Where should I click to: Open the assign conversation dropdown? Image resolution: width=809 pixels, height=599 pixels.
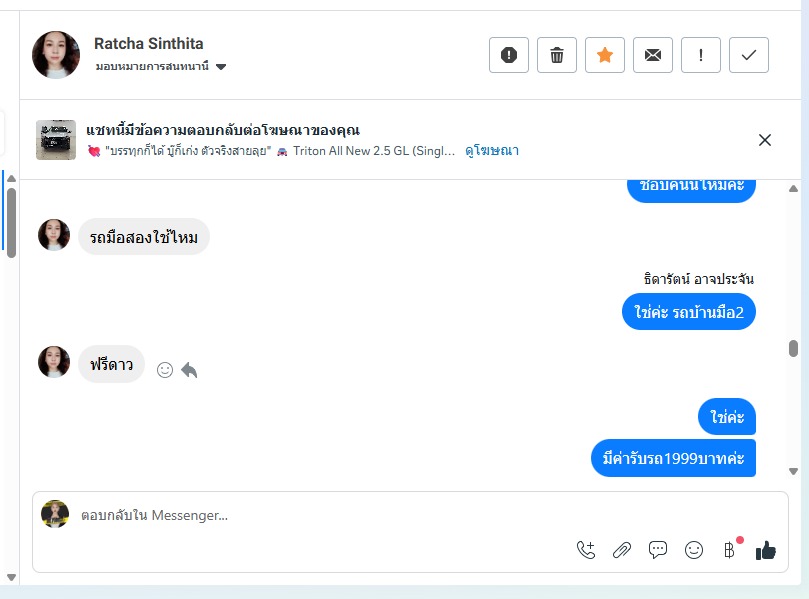click(x=221, y=67)
